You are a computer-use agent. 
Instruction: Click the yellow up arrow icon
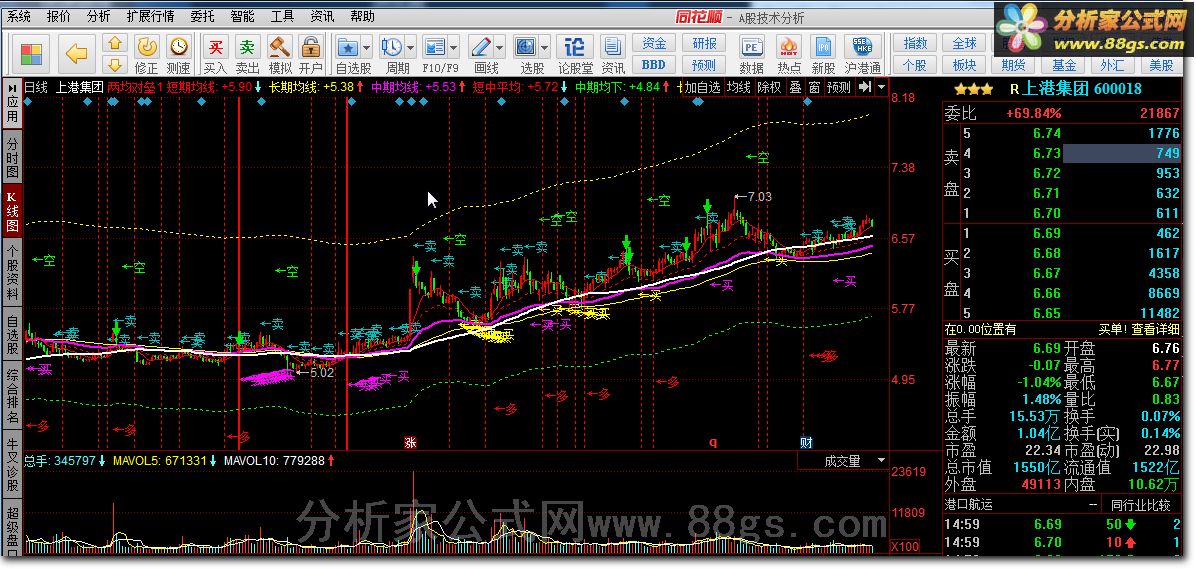[x=114, y=43]
